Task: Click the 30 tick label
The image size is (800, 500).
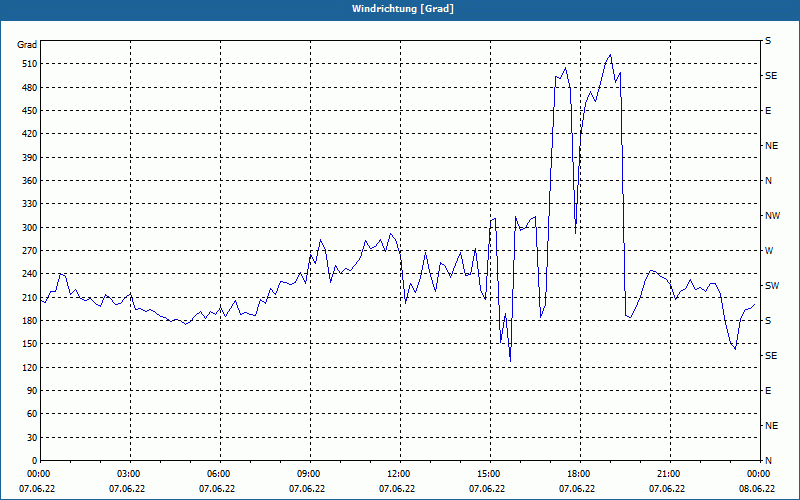Action: tap(32, 438)
